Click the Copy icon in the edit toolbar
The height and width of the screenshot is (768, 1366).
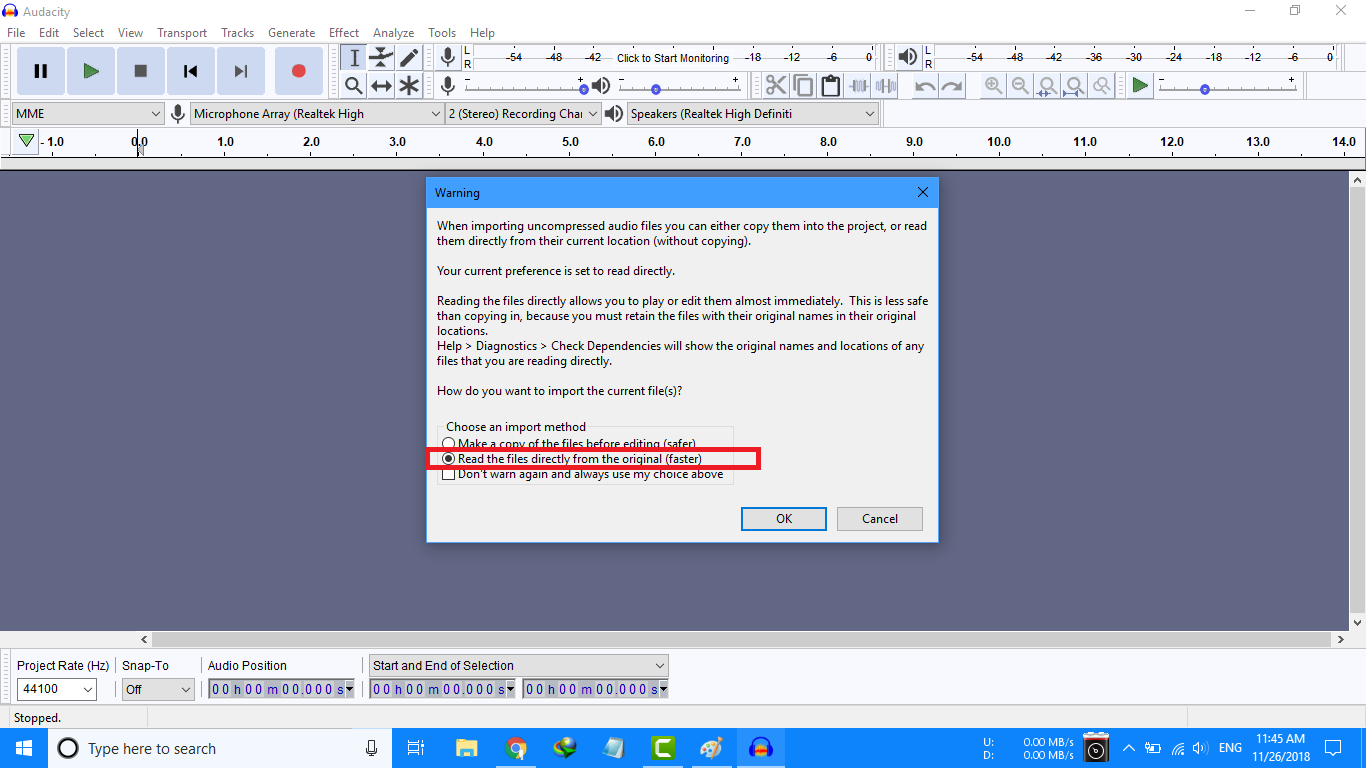pyautogui.click(x=803, y=86)
